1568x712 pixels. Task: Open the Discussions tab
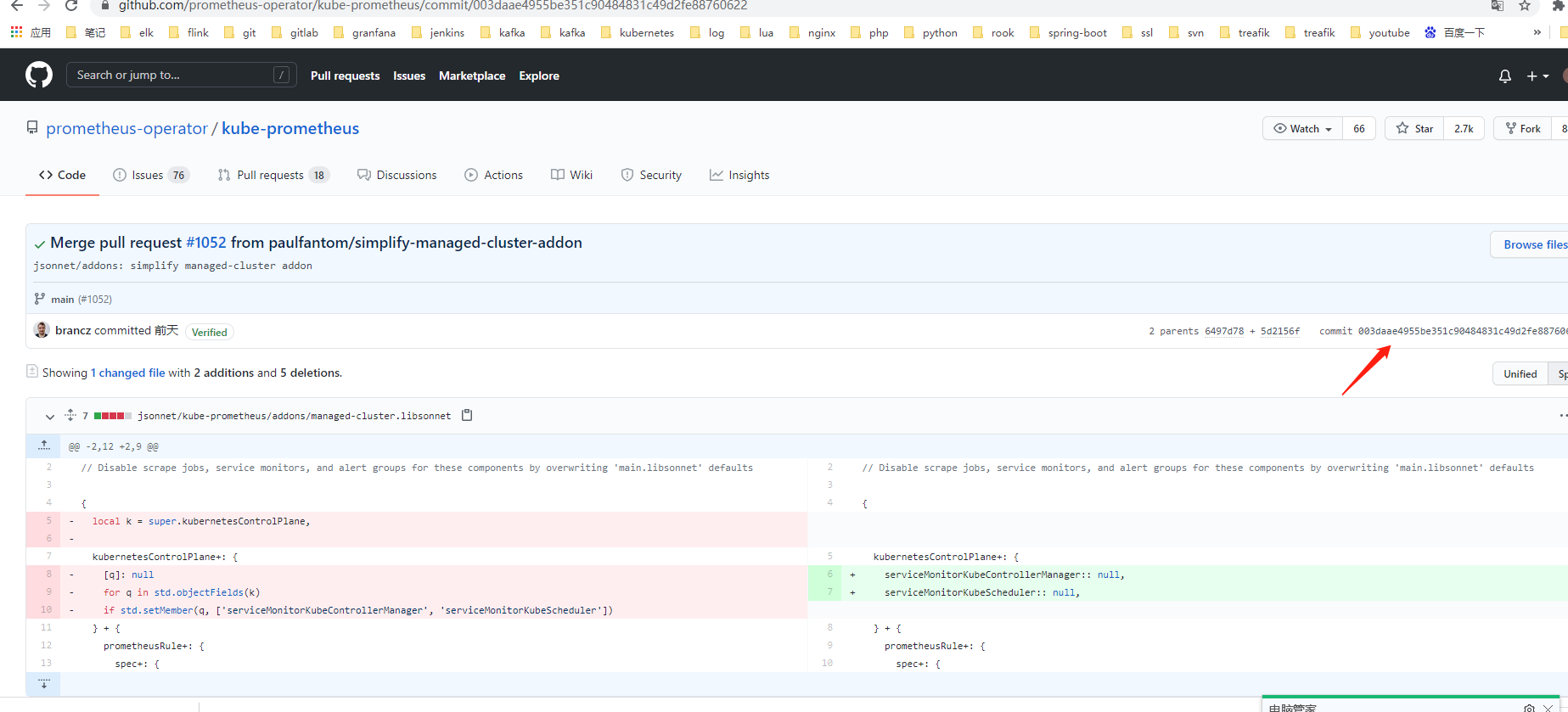coord(396,175)
